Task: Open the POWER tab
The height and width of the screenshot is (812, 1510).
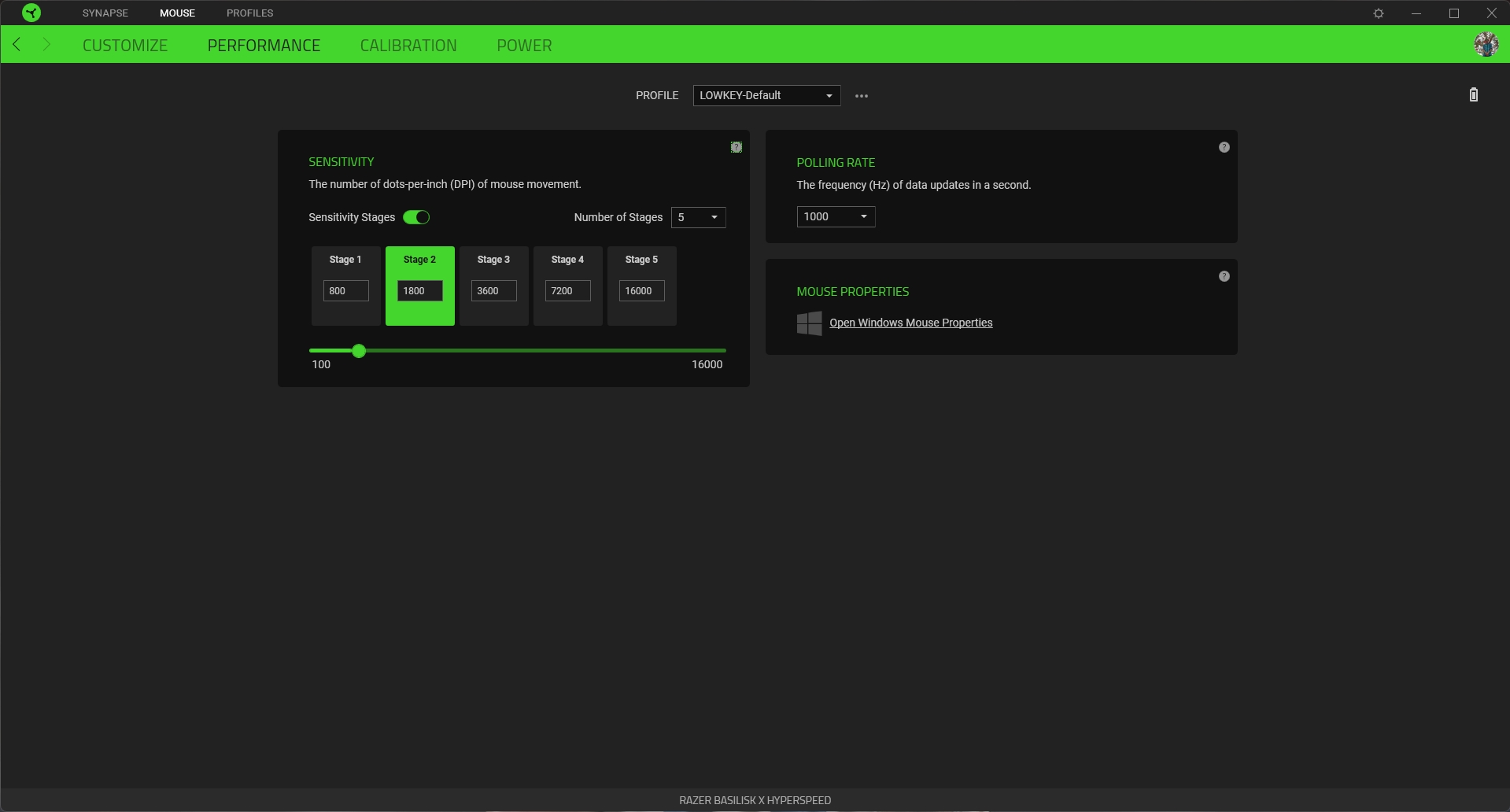Action: point(524,45)
